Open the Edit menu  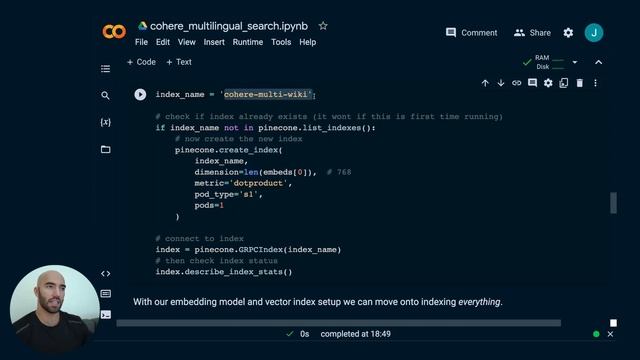(162, 42)
